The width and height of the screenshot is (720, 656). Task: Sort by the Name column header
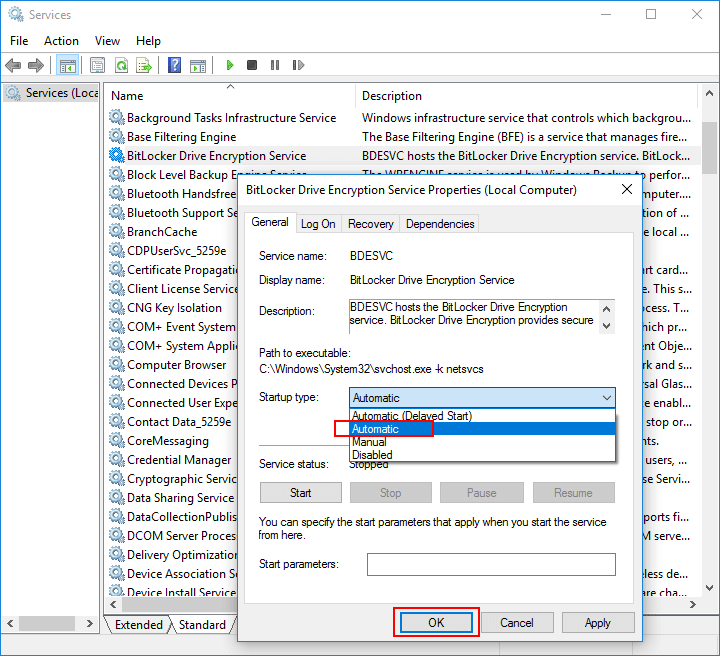tap(231, 95)
